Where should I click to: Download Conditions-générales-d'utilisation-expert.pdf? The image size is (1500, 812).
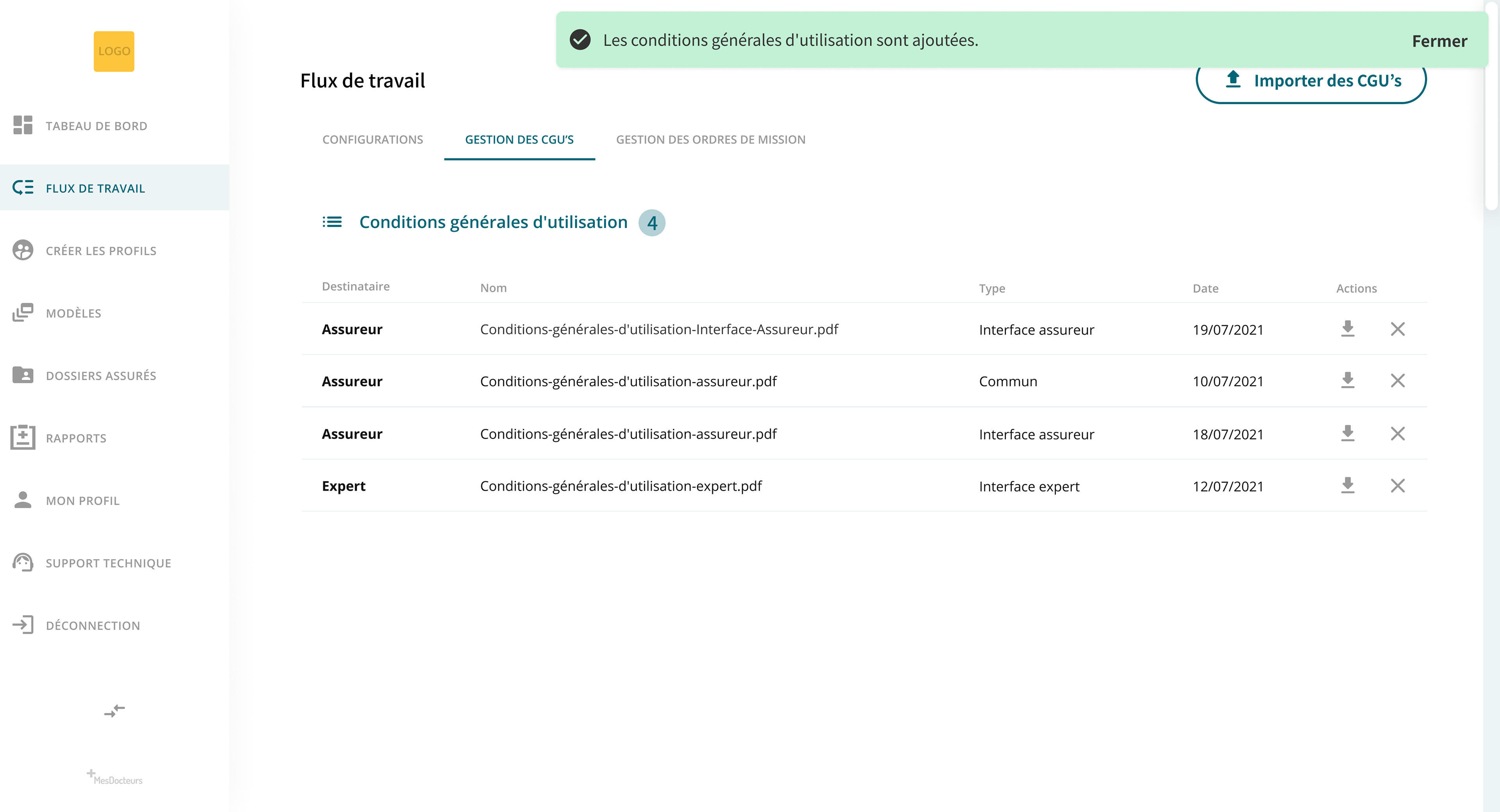coord(1347,486)
